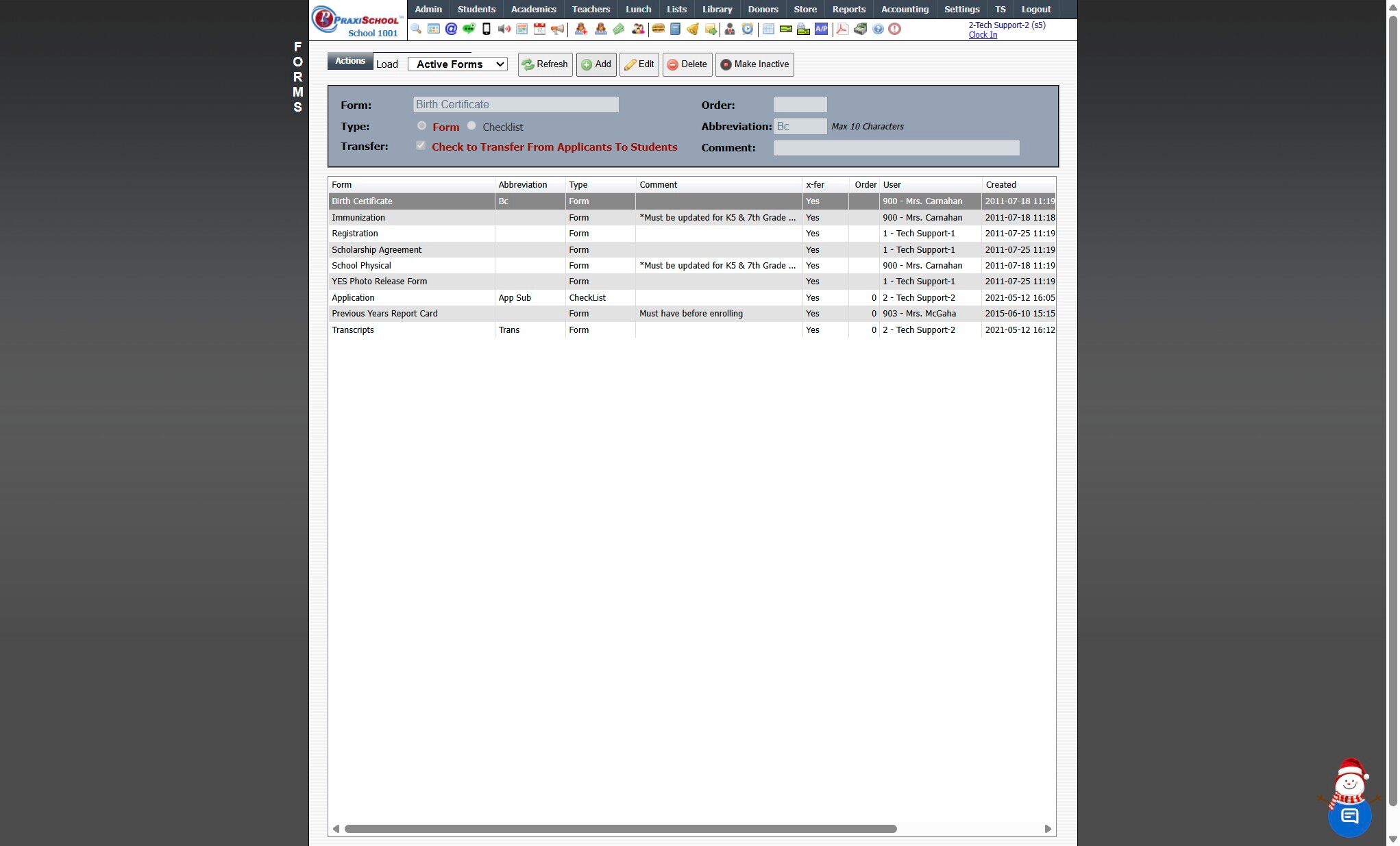Click the A/P accounts payable icon
This screenshot has height=846, width=1400.
pyautogui.click(x=821, y=29)
